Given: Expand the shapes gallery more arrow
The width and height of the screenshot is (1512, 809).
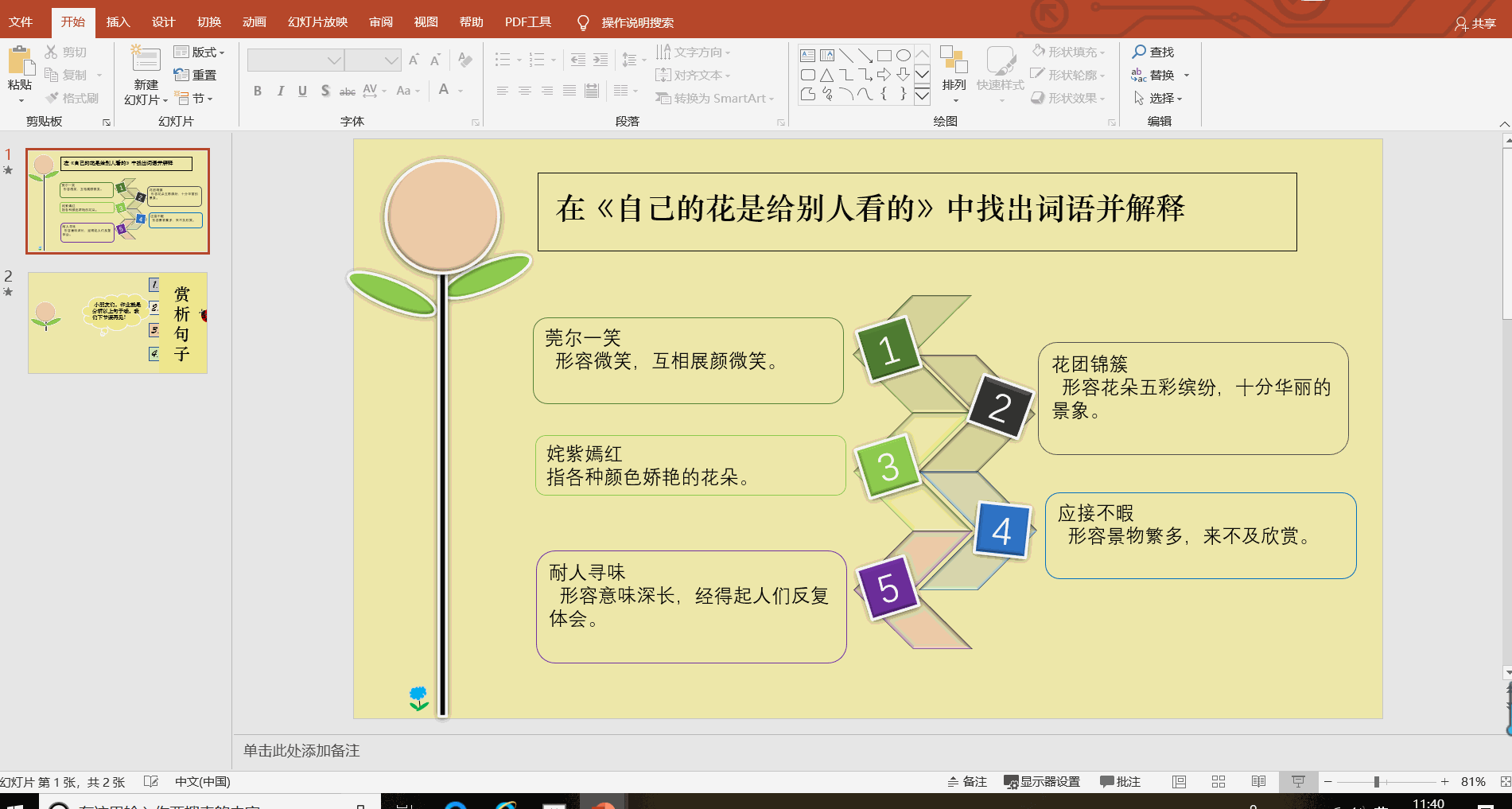Looking at the screenshot, I should [922, 97].
